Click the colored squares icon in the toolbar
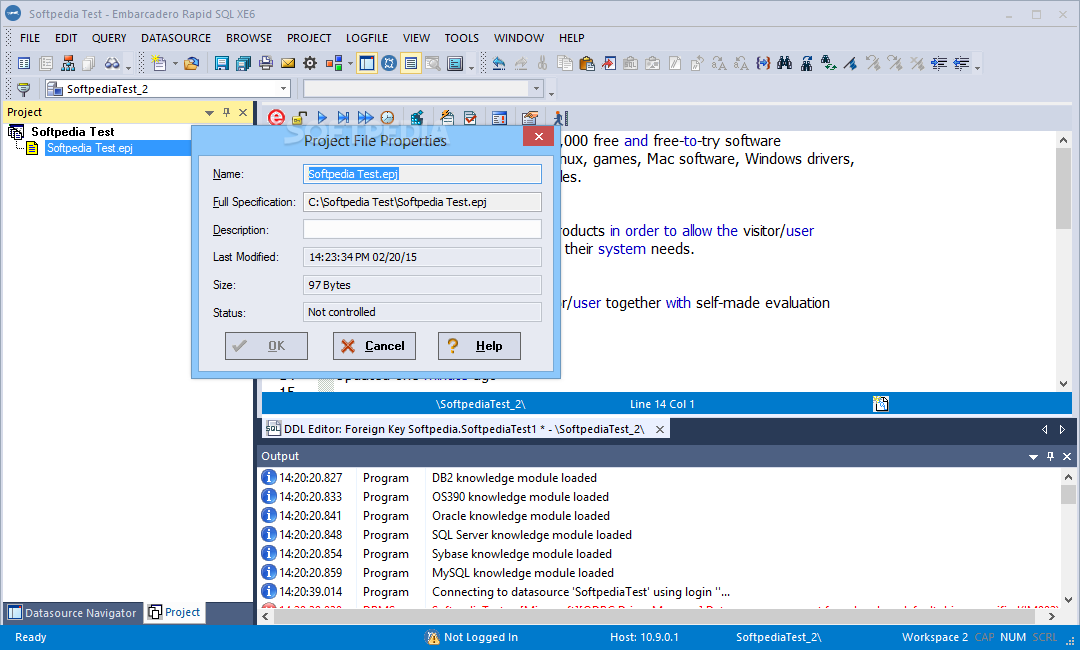The width and height of the screenshot is (1080, 650). click(334, 64)
